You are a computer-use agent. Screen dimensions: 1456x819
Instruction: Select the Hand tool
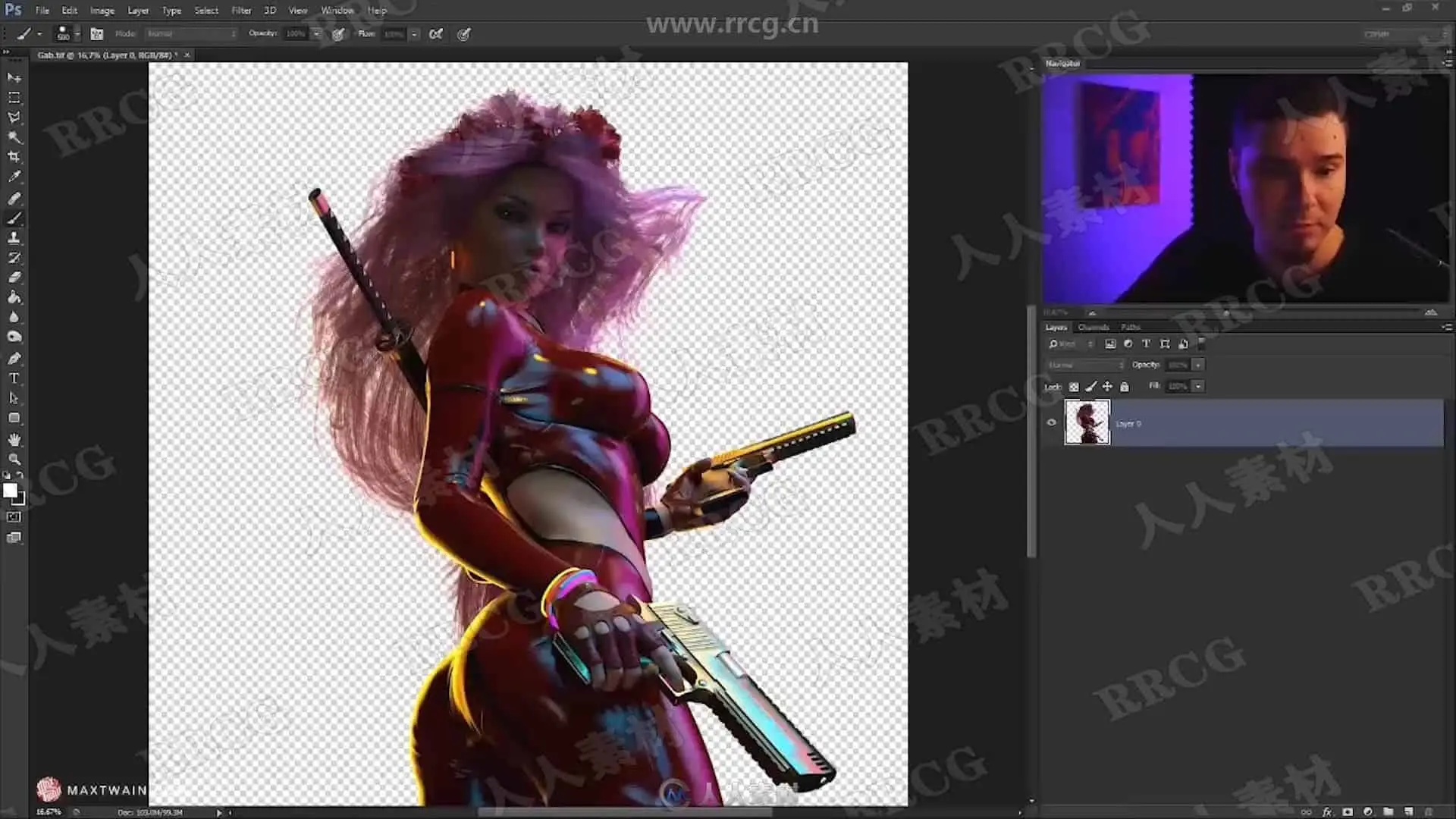pyautogui.click(x=14, y=440)
